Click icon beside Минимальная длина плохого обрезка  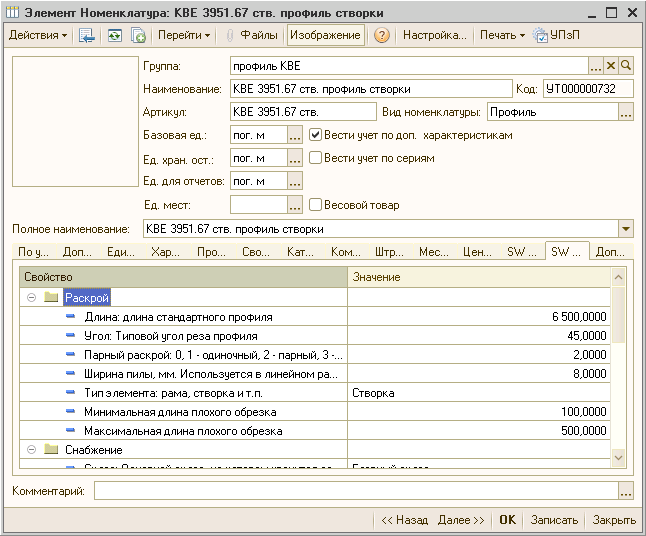[x=70, y=411]
